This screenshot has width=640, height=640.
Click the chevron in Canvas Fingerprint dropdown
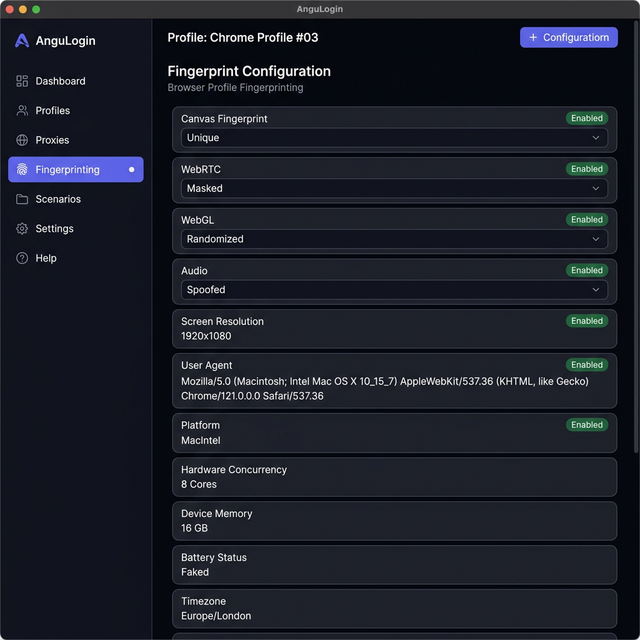click(596, 138)
